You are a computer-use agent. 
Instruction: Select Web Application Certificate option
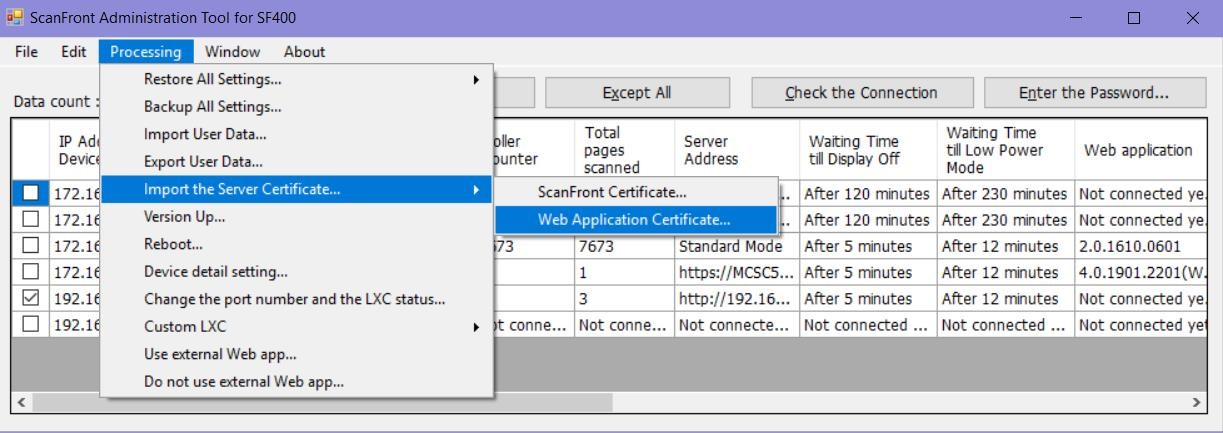point(634,220)
